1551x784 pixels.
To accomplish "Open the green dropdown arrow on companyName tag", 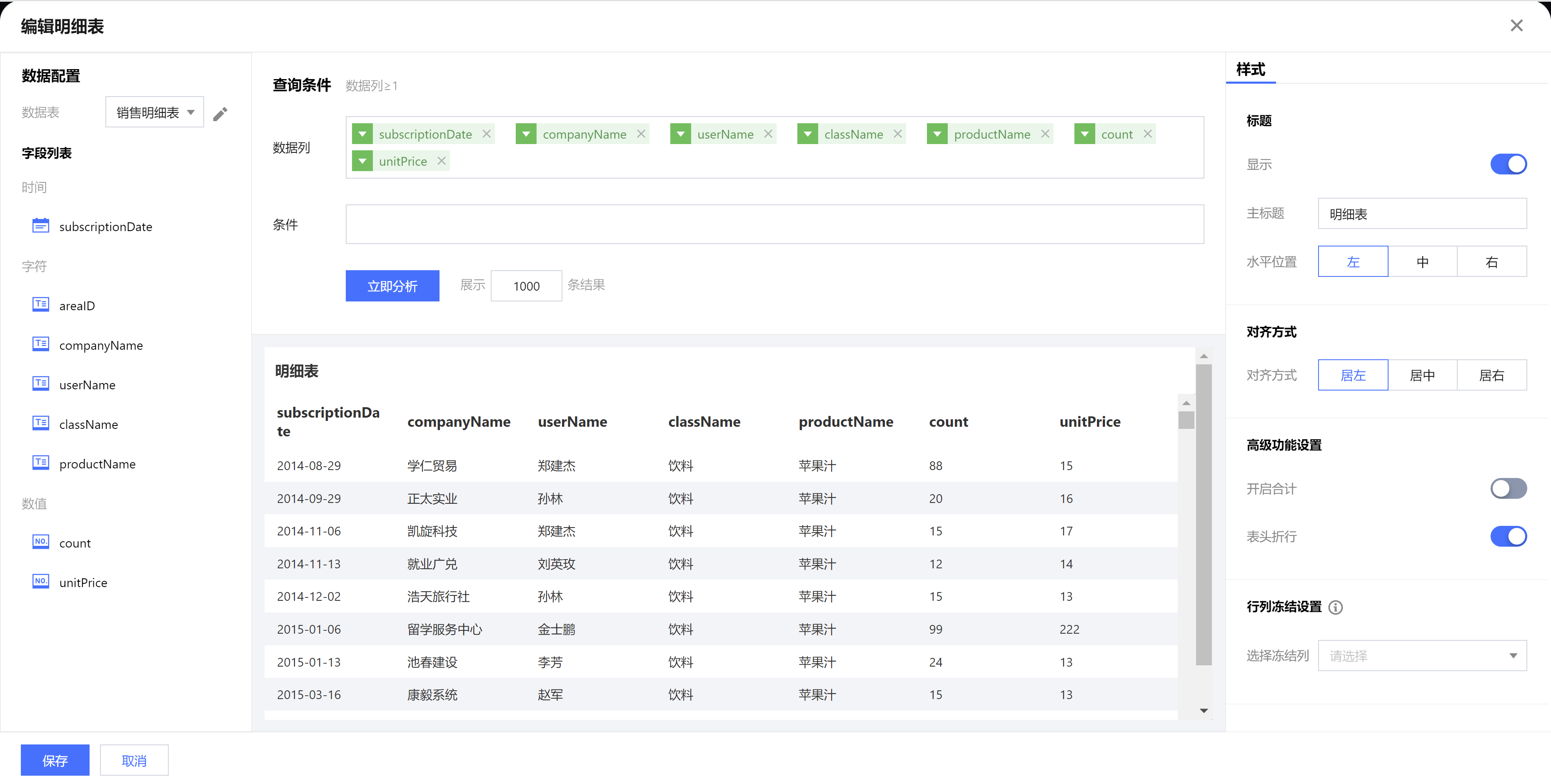I will click(x=526, y=134).
